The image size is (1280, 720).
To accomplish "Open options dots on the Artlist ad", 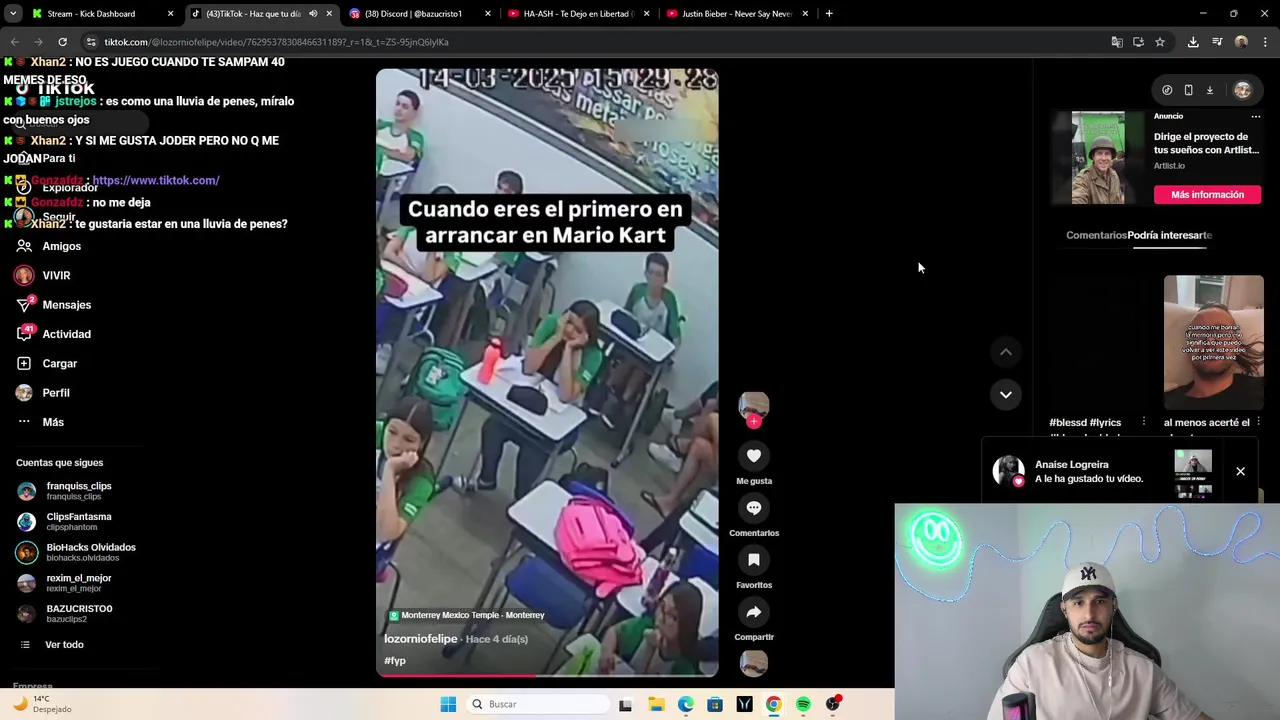I will tap(1256, 116).
